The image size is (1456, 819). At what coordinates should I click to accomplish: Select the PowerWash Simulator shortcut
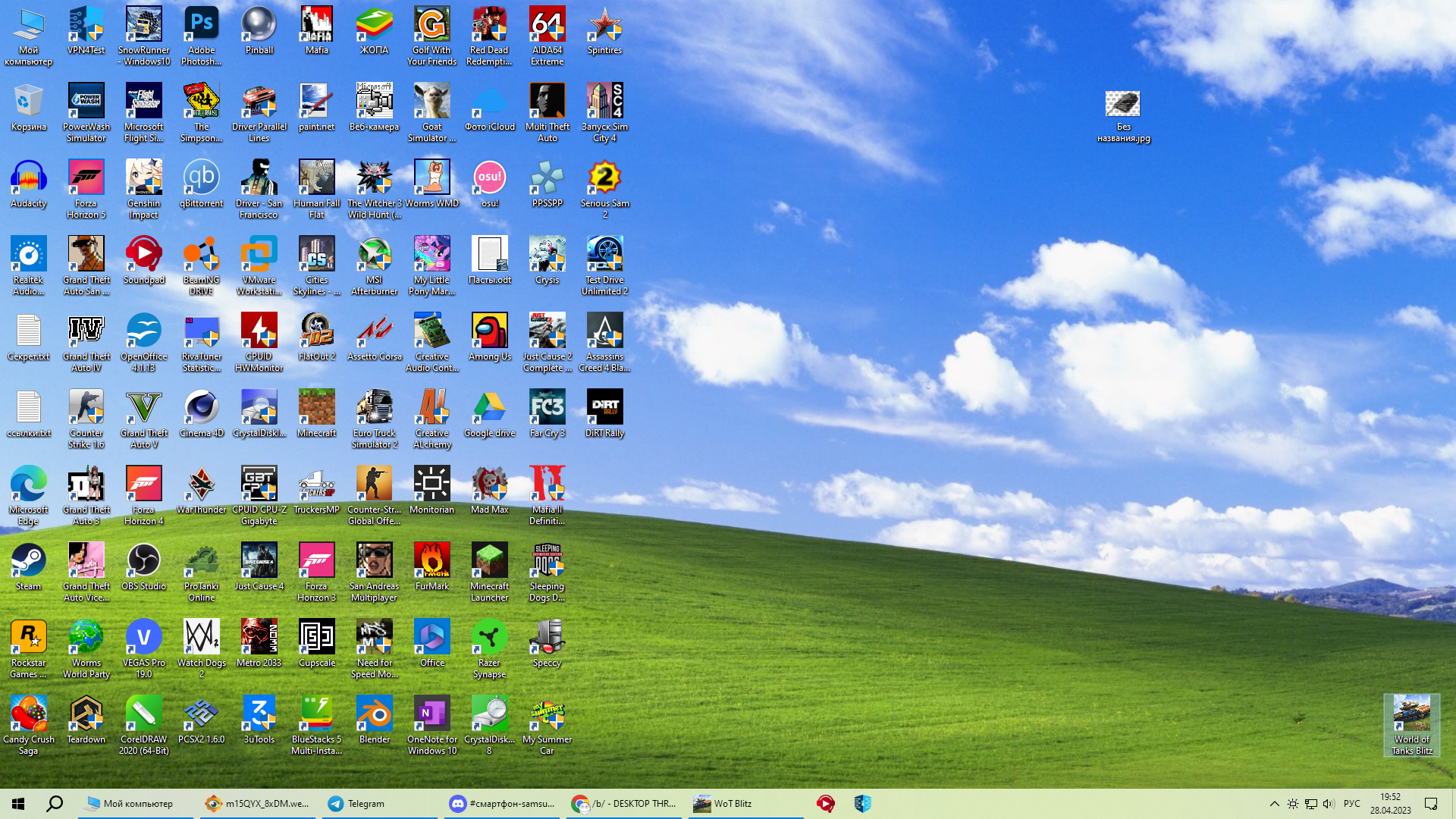86,112
